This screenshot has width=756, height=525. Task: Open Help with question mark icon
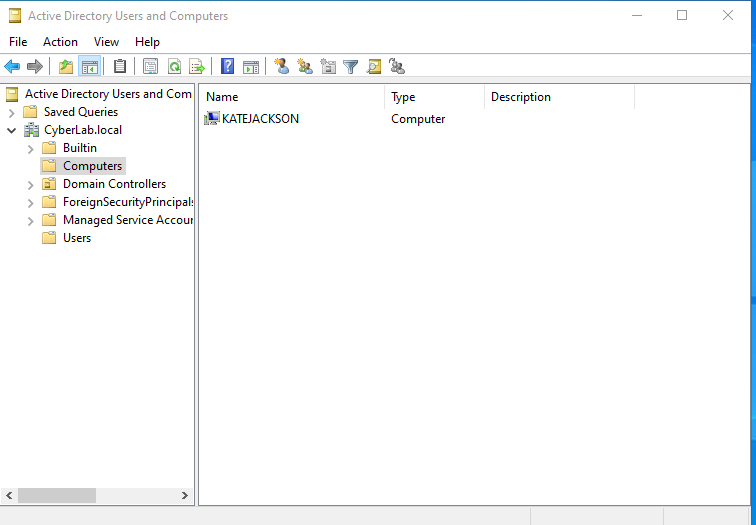pyautogui.click(x=227, y=66)
